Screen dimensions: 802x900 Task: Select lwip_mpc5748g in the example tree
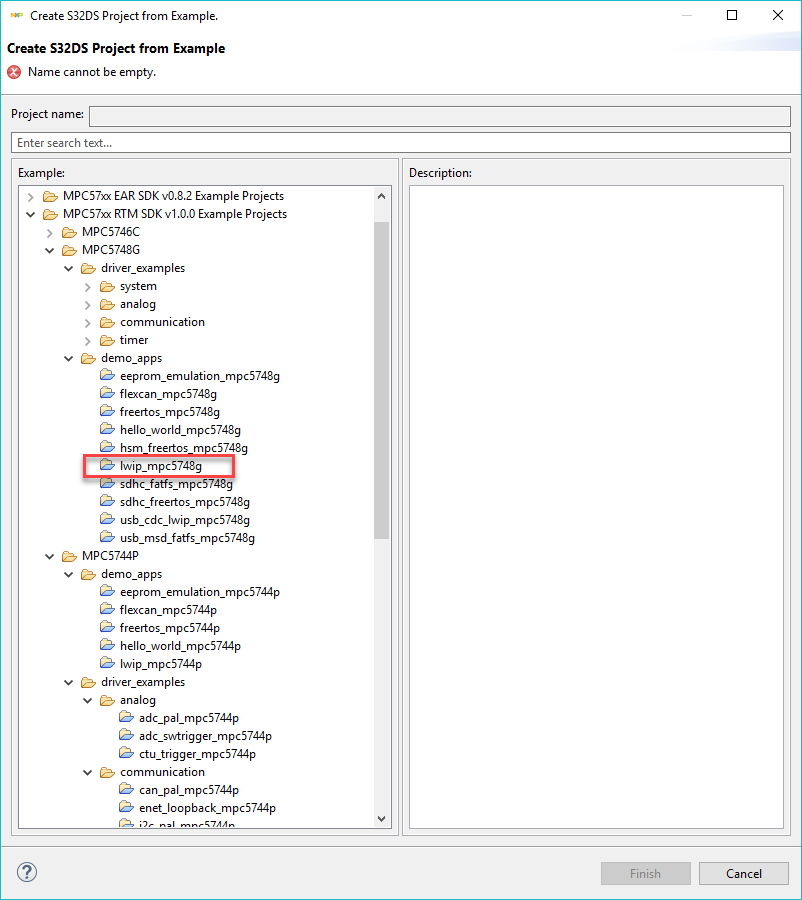pyautogui.click(x=161, y=465)
